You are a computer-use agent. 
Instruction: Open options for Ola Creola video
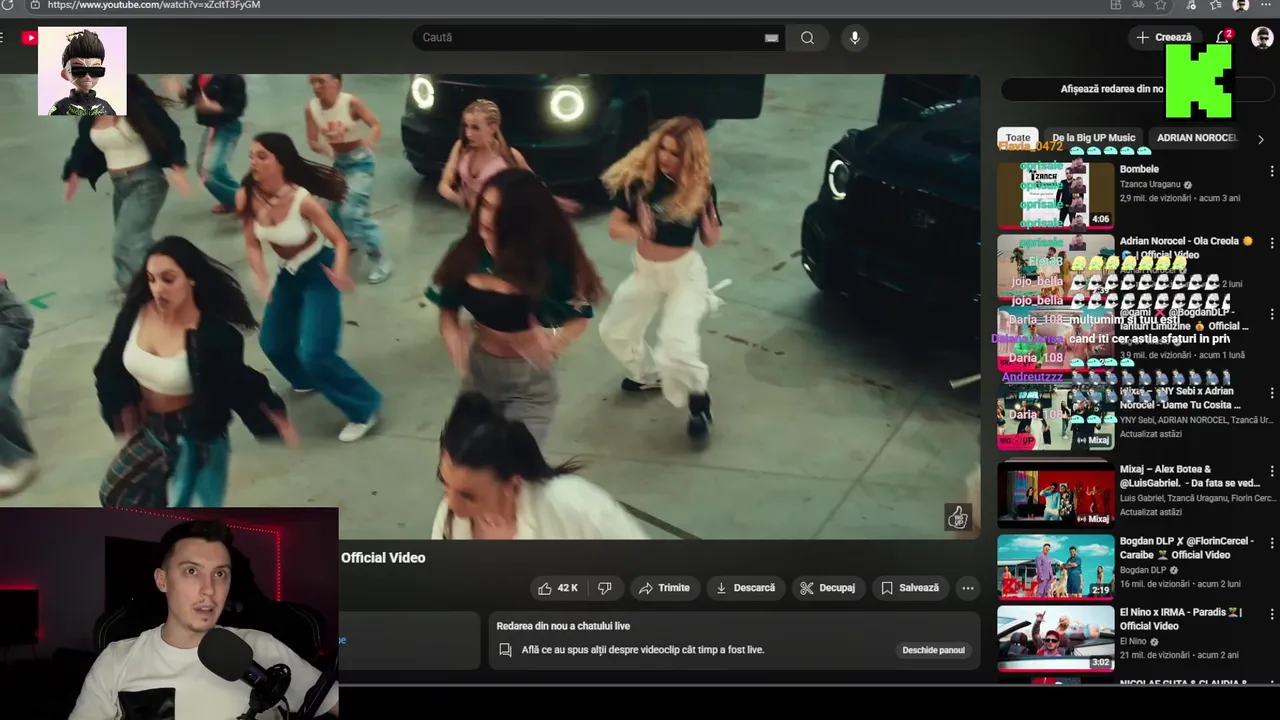[x=1271, y=243]
